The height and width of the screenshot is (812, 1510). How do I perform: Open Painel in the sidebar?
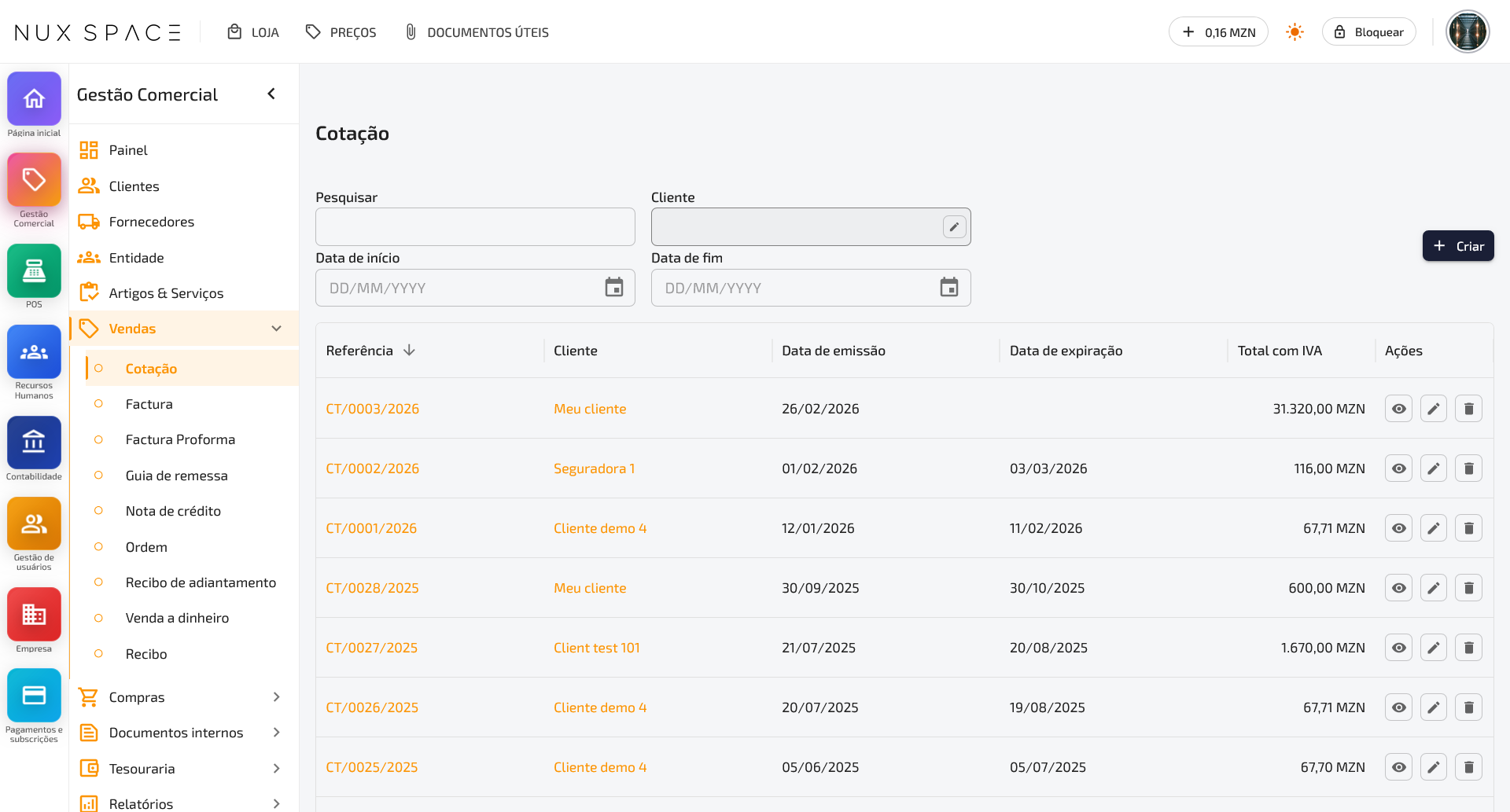click(128, 150)
